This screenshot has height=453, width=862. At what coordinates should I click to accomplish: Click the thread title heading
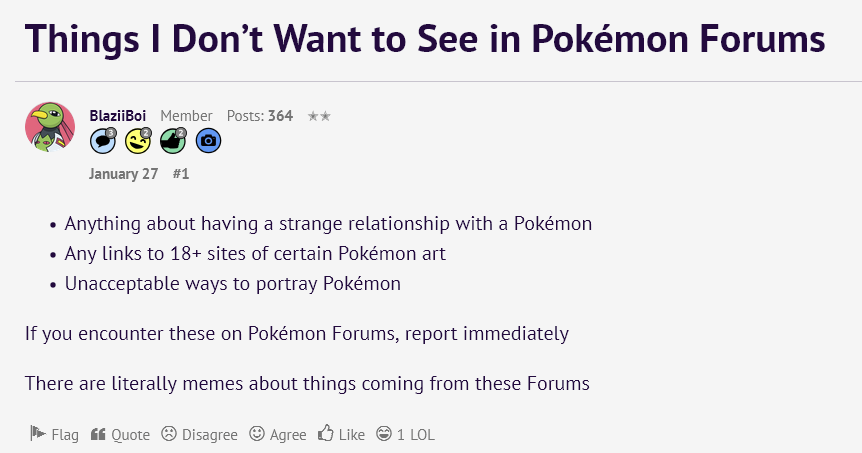[425, 38]
